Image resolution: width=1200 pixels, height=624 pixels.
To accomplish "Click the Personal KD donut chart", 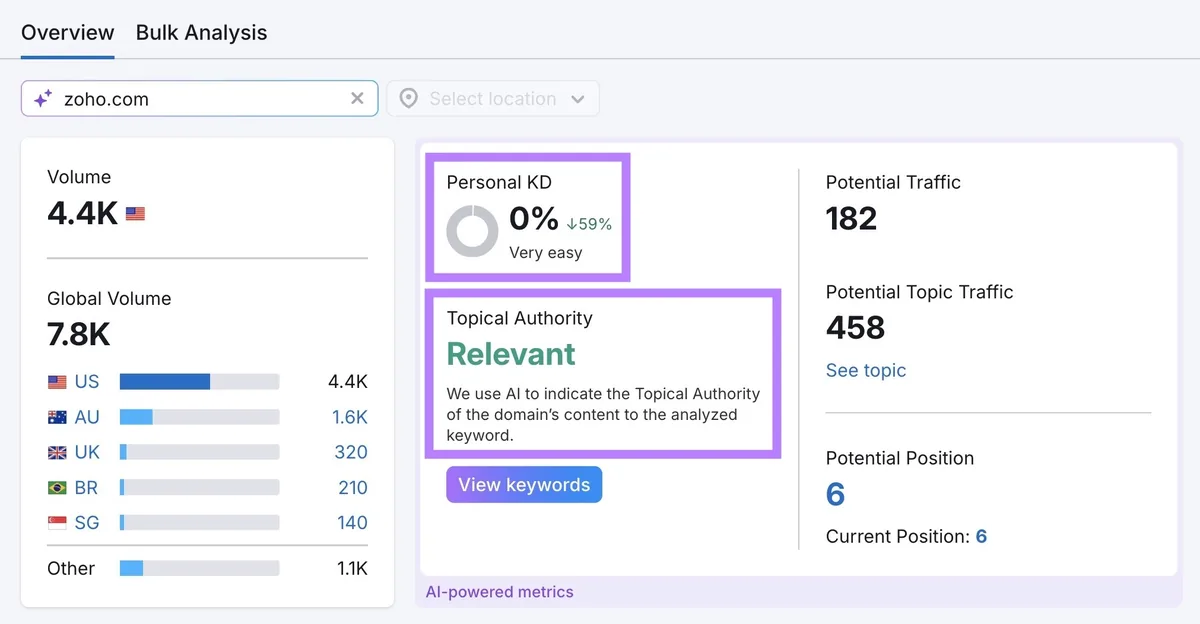I will [x=472, y=231].
